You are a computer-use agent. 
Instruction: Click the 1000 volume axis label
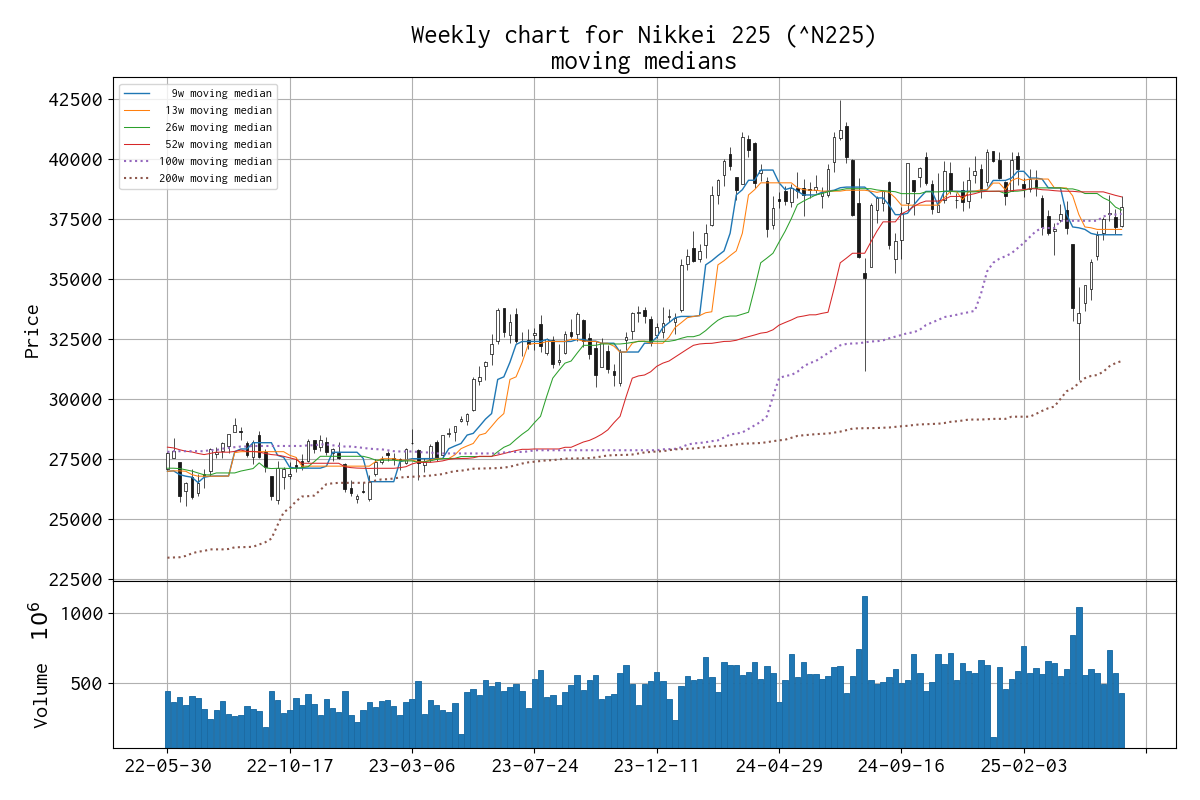coord(82,614)
